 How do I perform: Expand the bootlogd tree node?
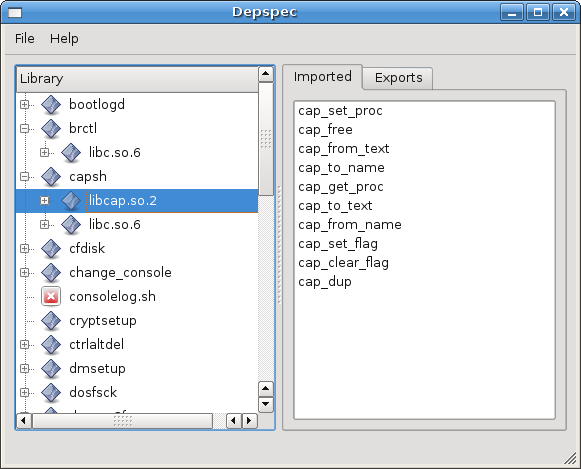(24, 105)
